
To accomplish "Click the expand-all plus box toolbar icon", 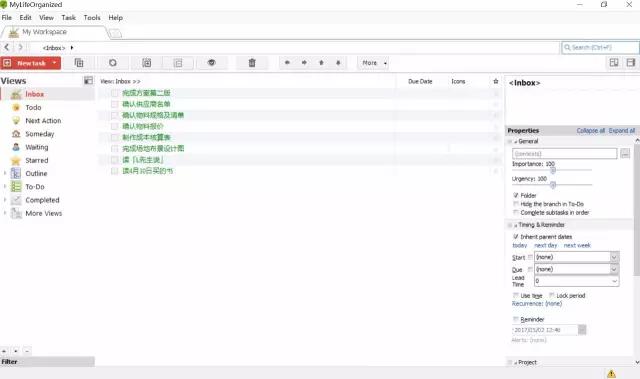I will [147, 63].
